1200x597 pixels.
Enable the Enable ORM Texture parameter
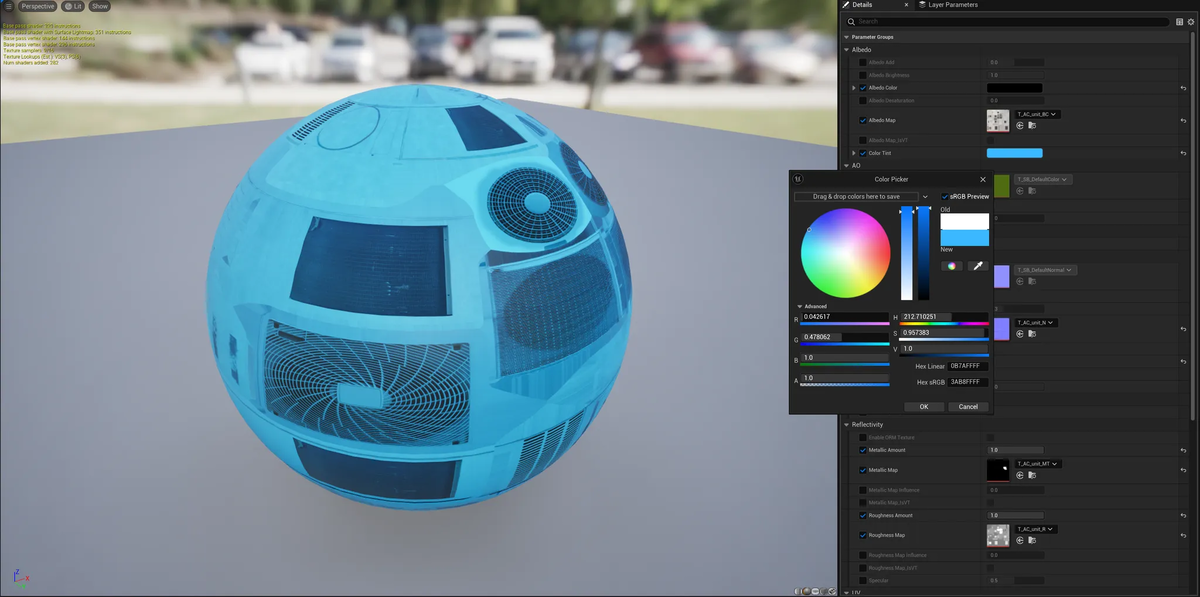pos(863,437)
